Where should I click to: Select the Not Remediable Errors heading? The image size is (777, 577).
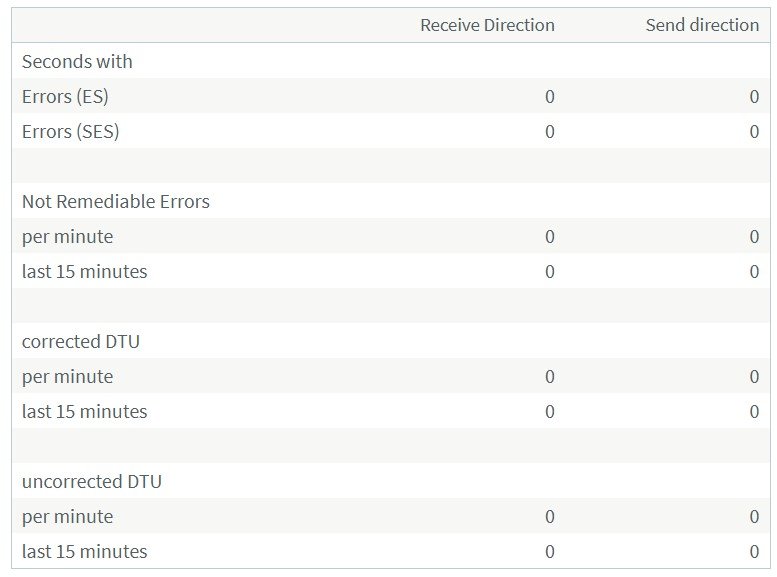tap(116, 201)
